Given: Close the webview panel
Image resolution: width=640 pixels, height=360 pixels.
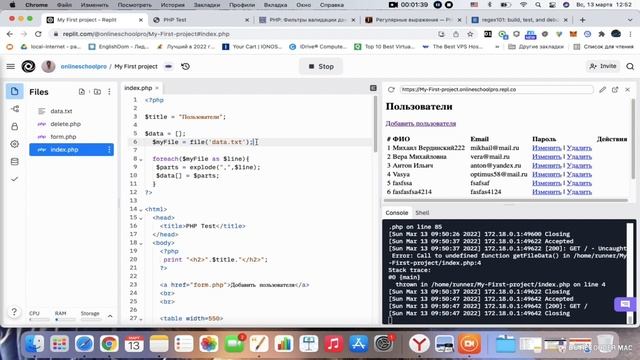Looking at the screenshot, I should pos(627,89).
